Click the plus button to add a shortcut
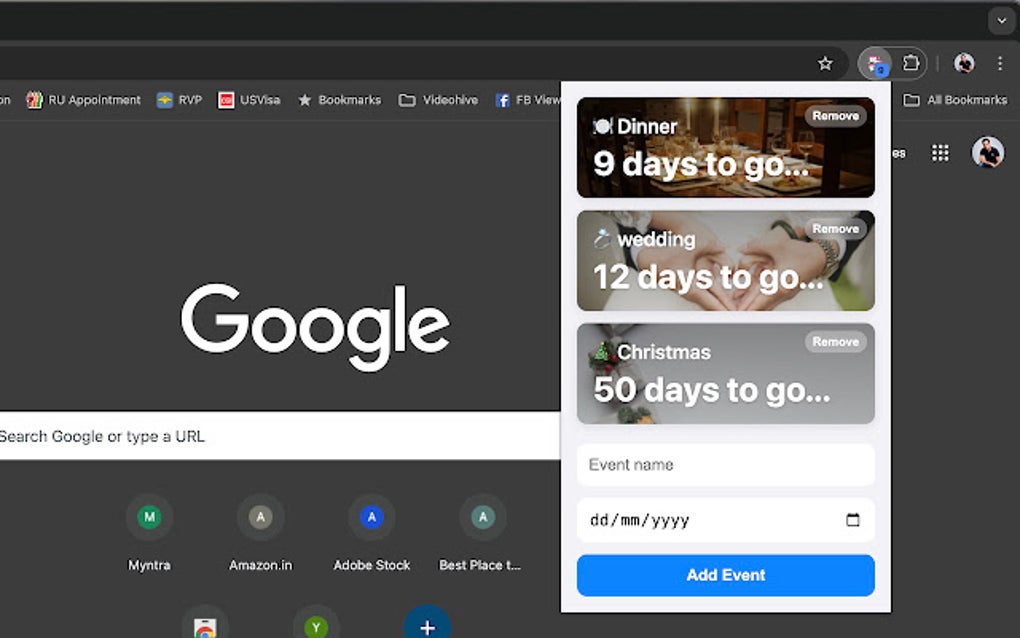This screenshot has width=1020, height=638. (x=427, y=627)
